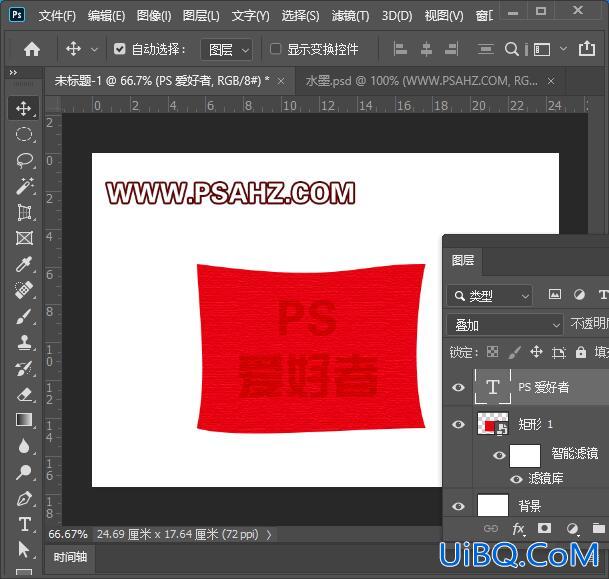The image size is (609, 579).
Task: Lock all padlock icon
Action: pos(581,352)
